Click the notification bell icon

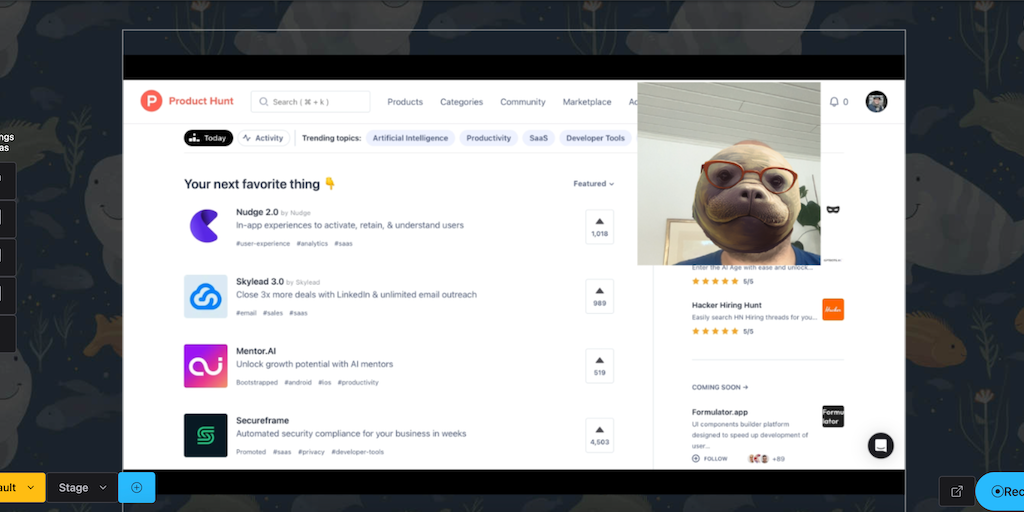[x=834, y=102]
